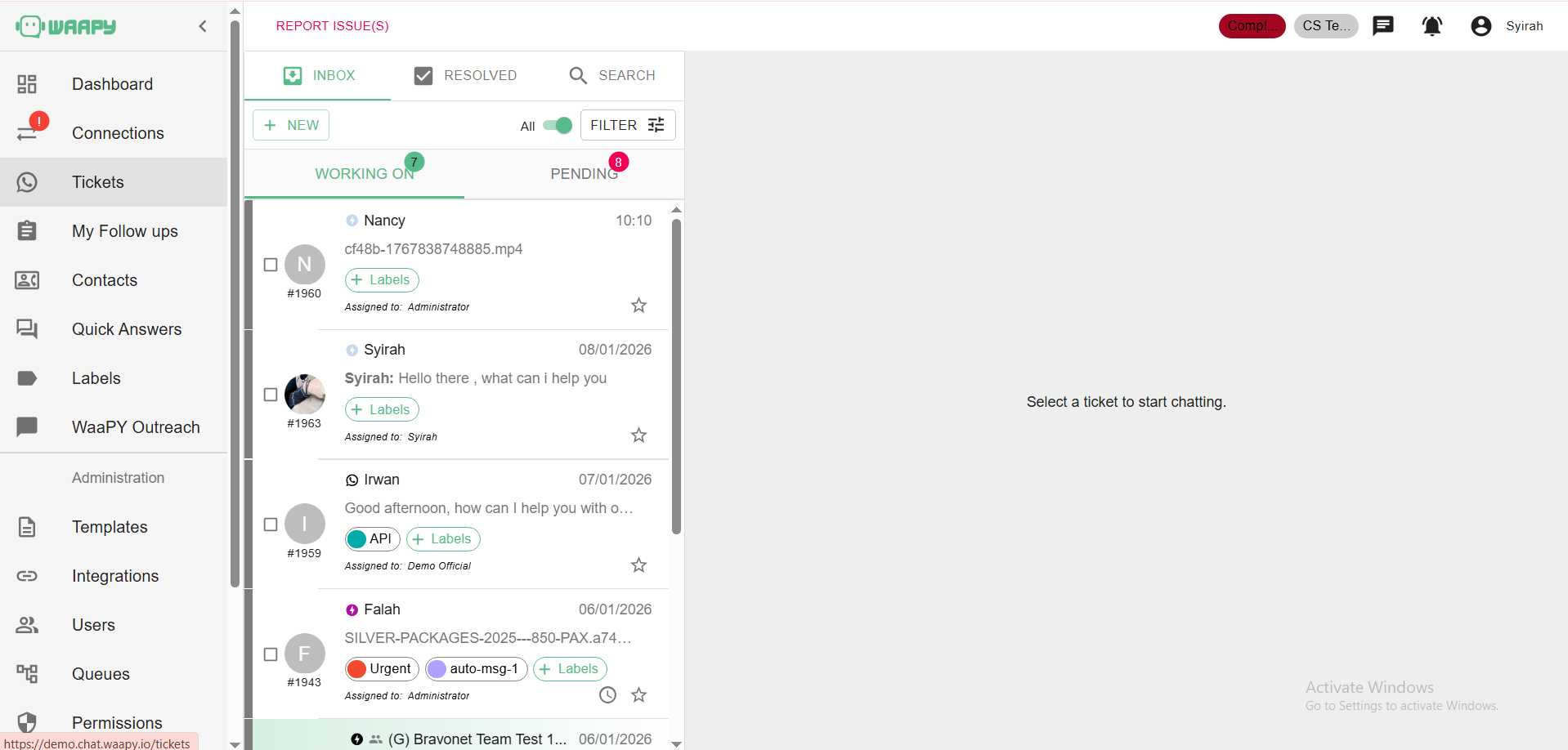Open the Dashboard icon in sidebar
This screenshot has height=750, width=1568.
click(x=27, y=84)
